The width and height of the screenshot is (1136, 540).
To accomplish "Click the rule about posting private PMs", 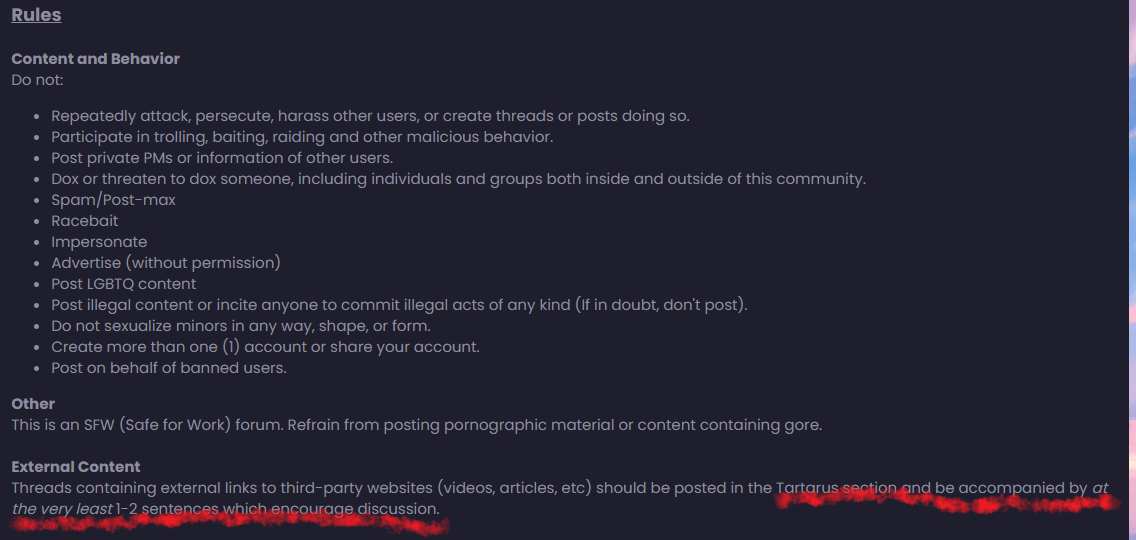I will tap(222, 158).
